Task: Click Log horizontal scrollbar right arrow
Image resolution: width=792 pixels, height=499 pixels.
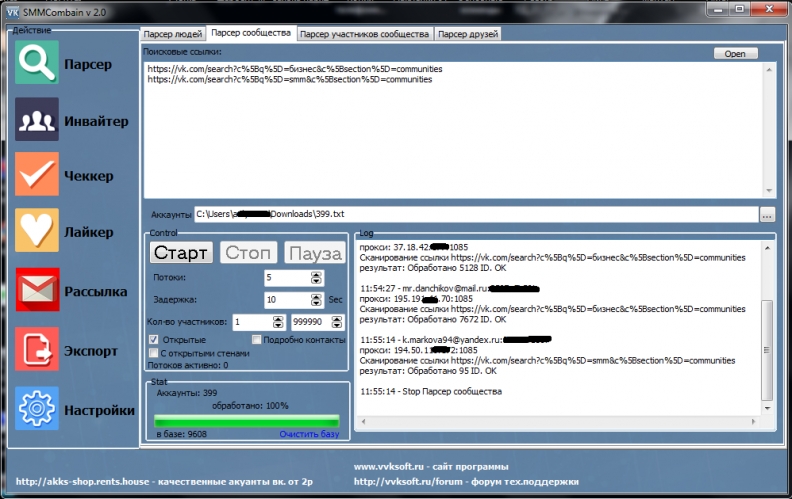Action: pyautogui.click(x=754, y=422)
